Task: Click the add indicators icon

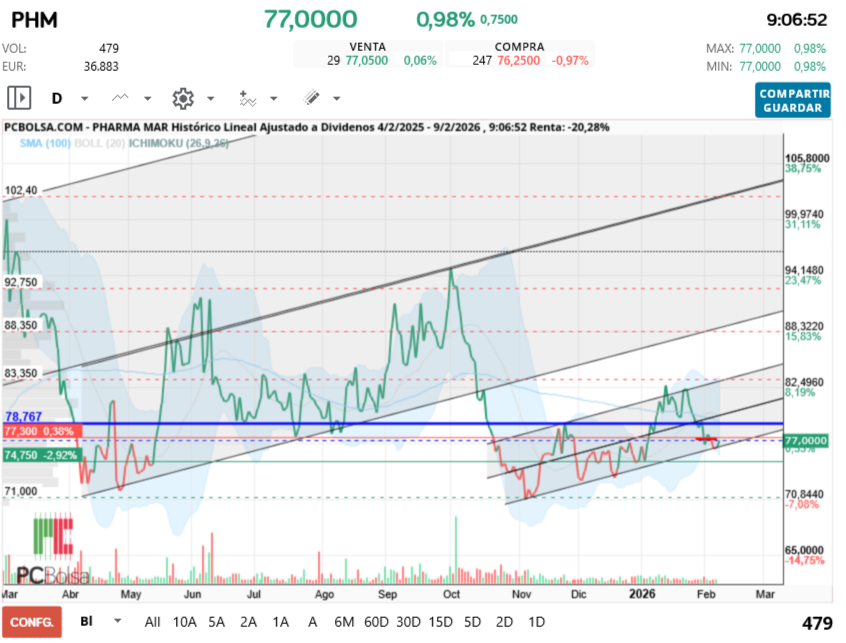Action: click(247, 98)
